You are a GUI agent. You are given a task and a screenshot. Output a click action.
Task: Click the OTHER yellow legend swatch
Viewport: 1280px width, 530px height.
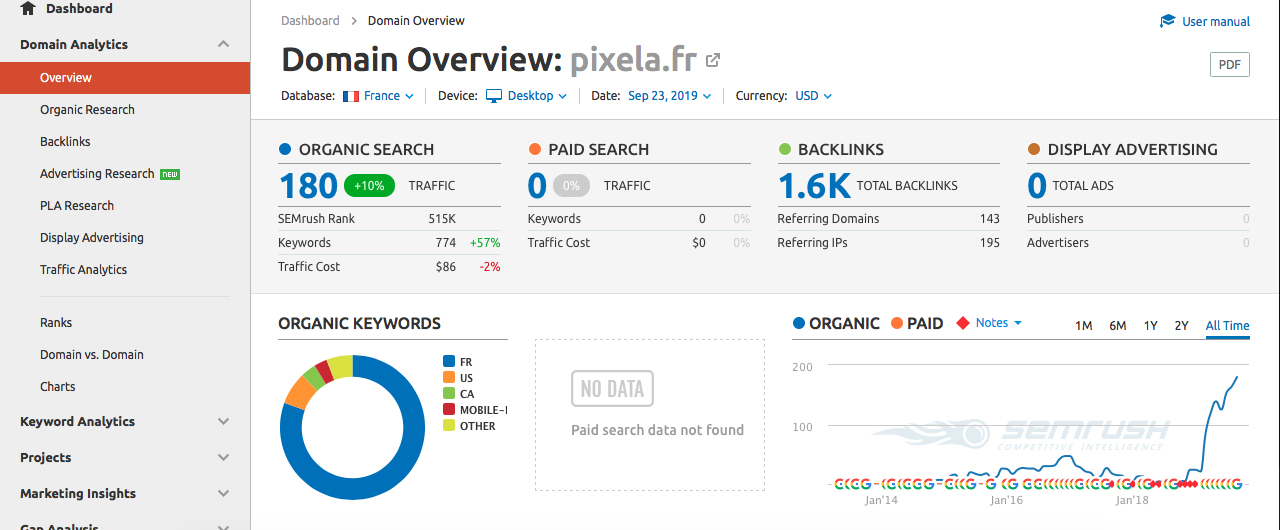[448, 426]
